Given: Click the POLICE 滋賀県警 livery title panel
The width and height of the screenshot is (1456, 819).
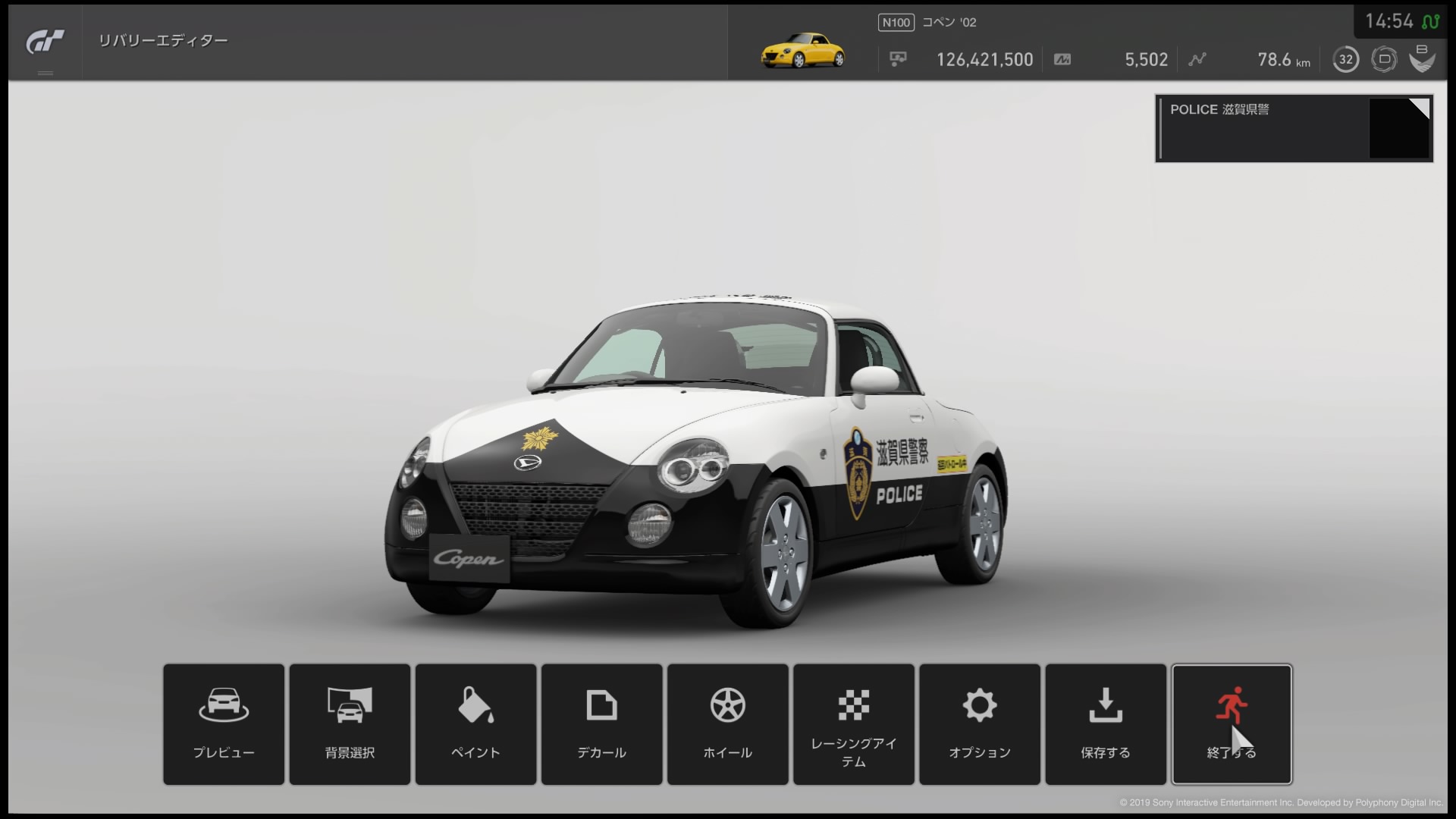Looking at the screenshot, I should click(x=1294, y=128).
